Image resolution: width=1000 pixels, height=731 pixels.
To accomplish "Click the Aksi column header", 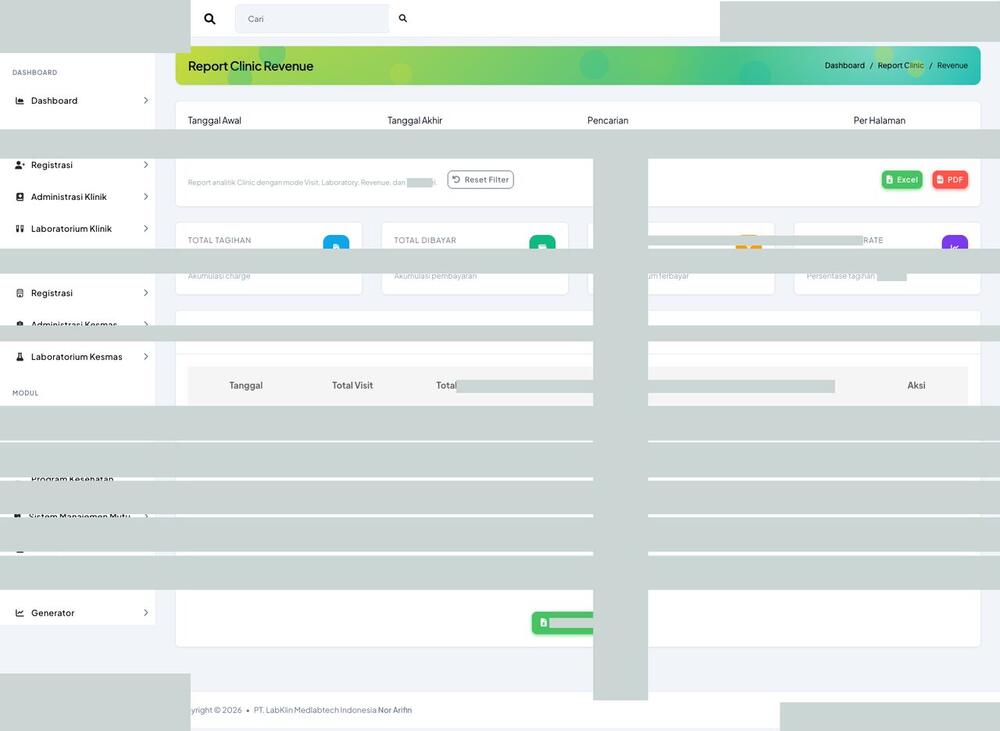I will click(916, 385).
